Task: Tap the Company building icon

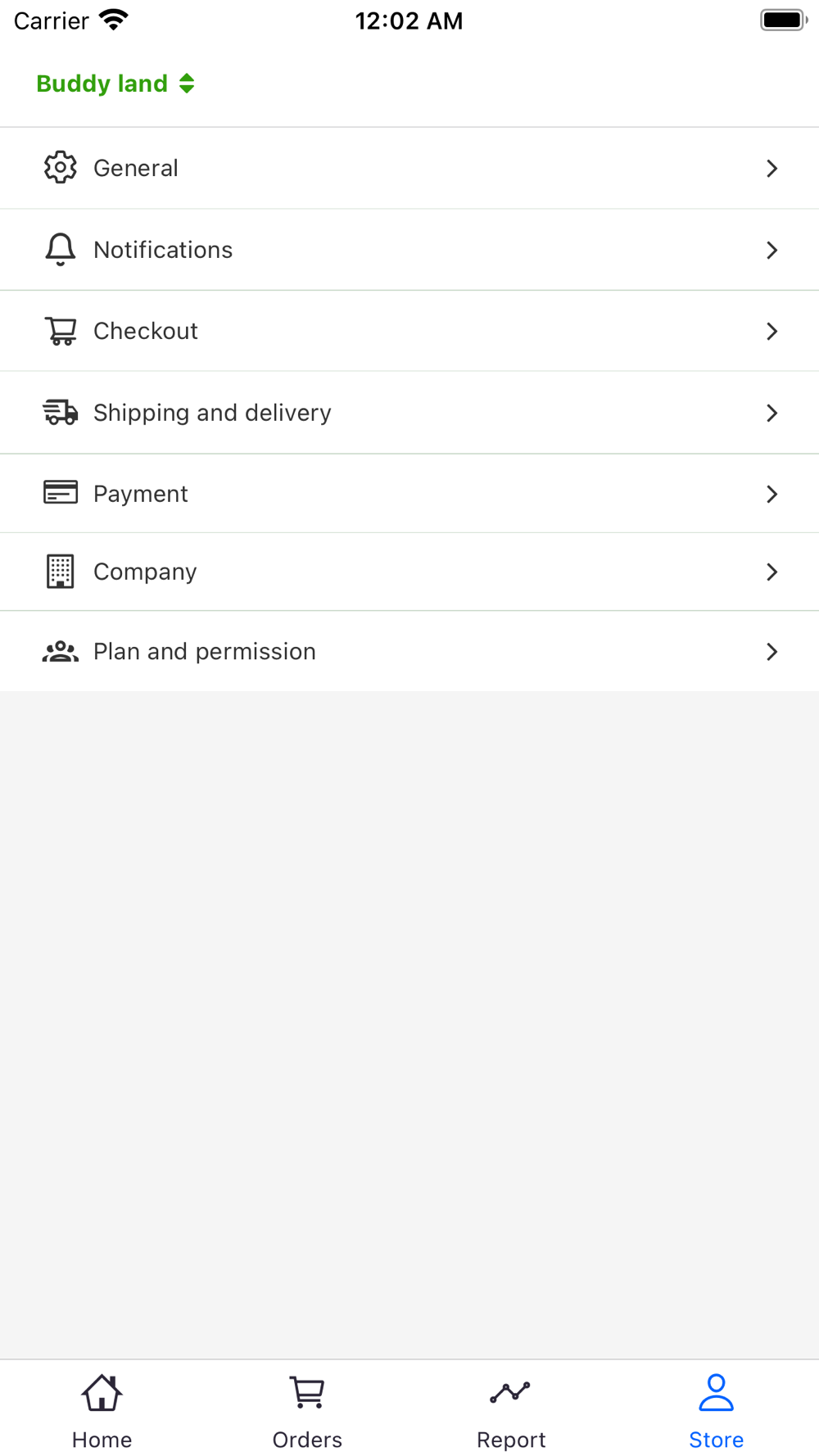Action: point(60,572)
